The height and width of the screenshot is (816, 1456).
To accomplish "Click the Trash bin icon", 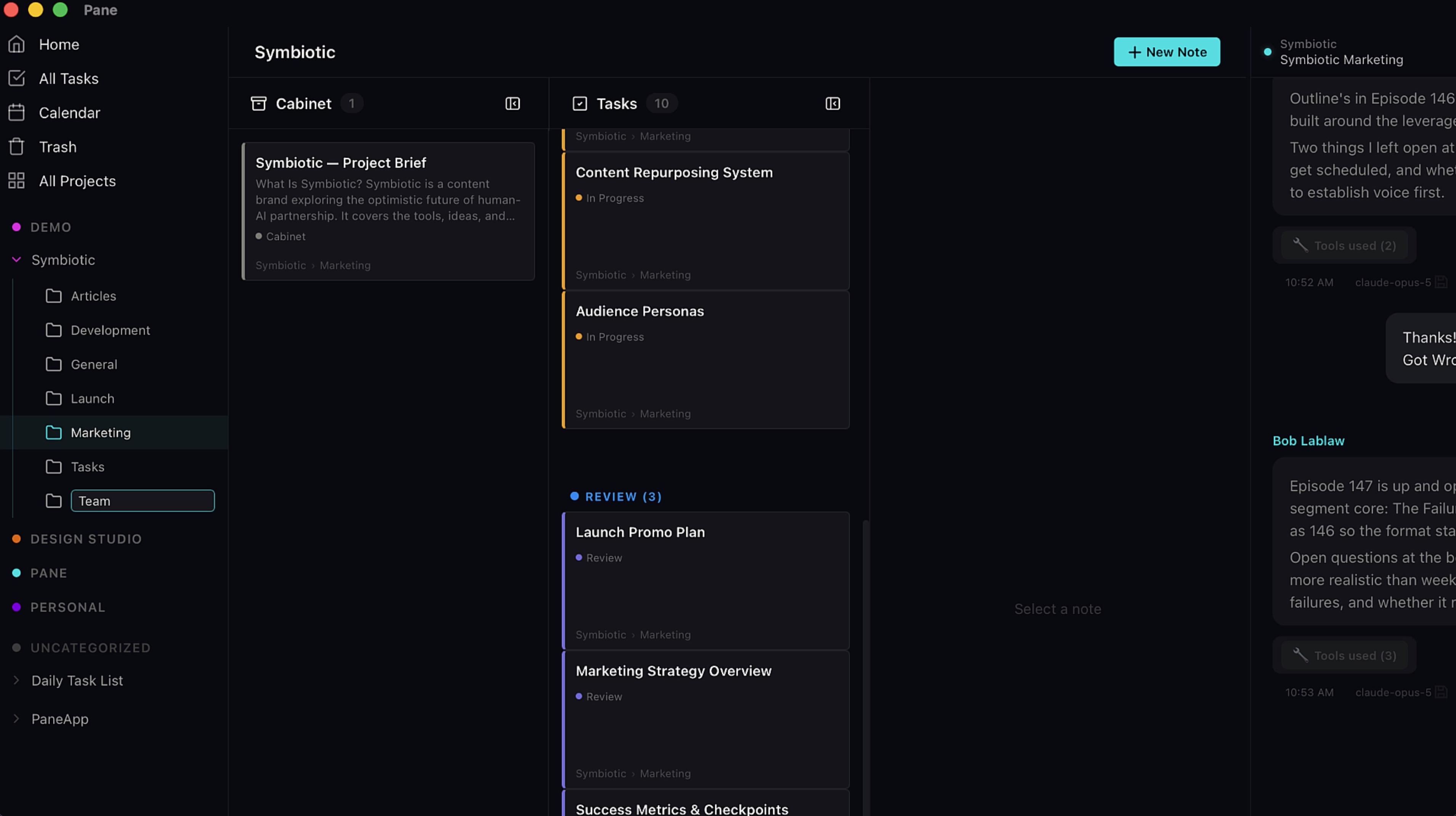I will click(16, 146).
